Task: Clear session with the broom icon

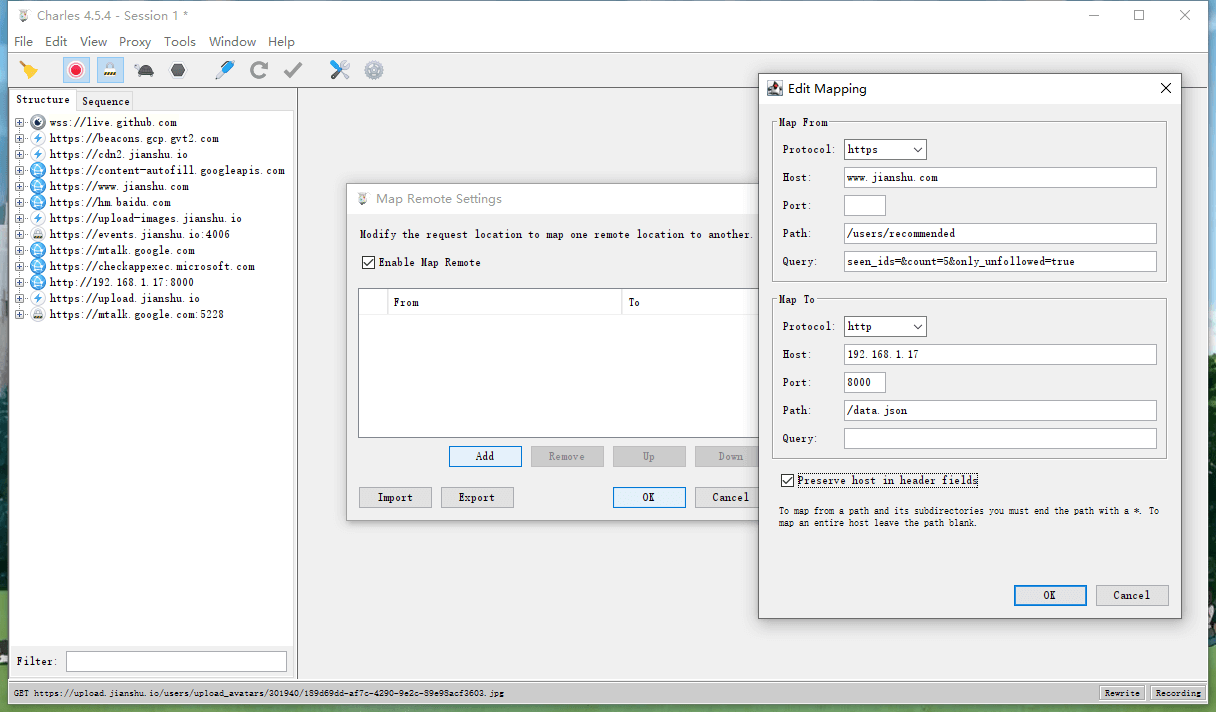Action: click(x=28, y=70)
